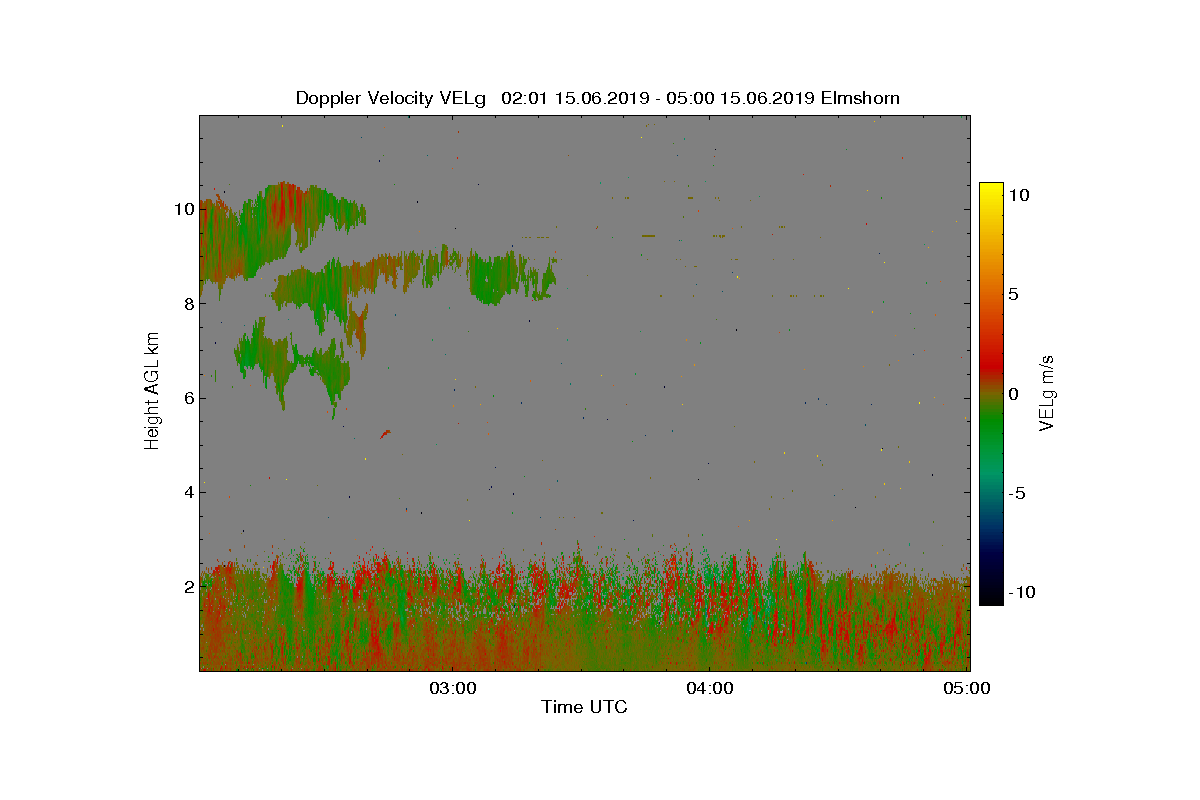The image size is (1200, 800).
Task: Click the colorbar tick label 0
Action: point(1013,394)
